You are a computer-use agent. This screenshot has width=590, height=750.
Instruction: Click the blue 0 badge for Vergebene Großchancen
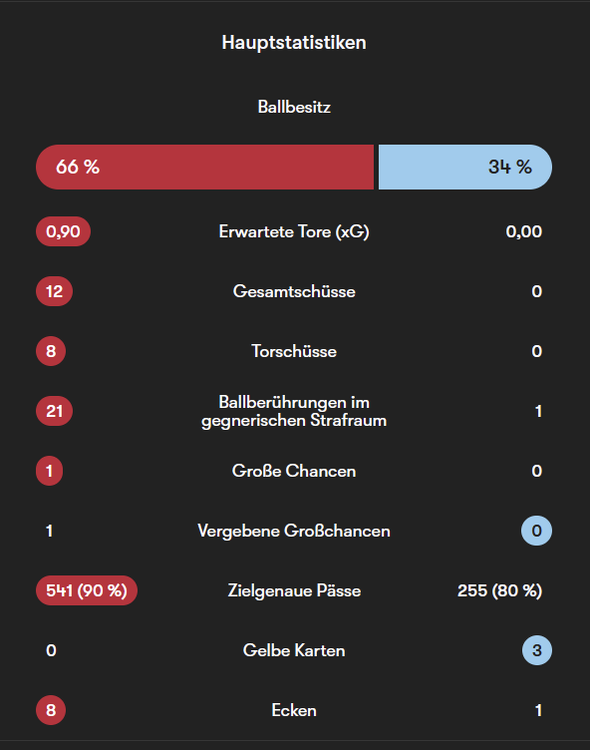[536, 530]
